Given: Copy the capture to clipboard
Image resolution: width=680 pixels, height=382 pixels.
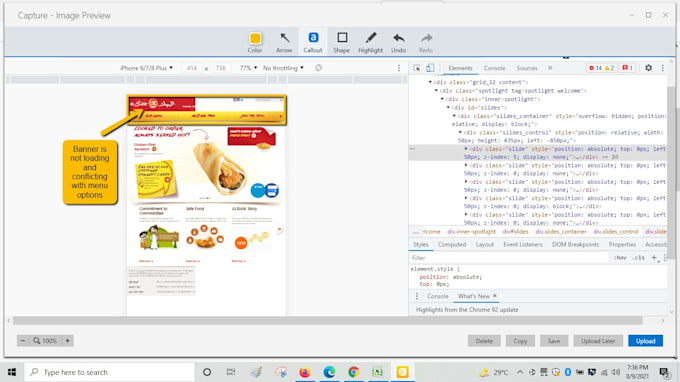Looking at the screenshot, I should [520, 341].
